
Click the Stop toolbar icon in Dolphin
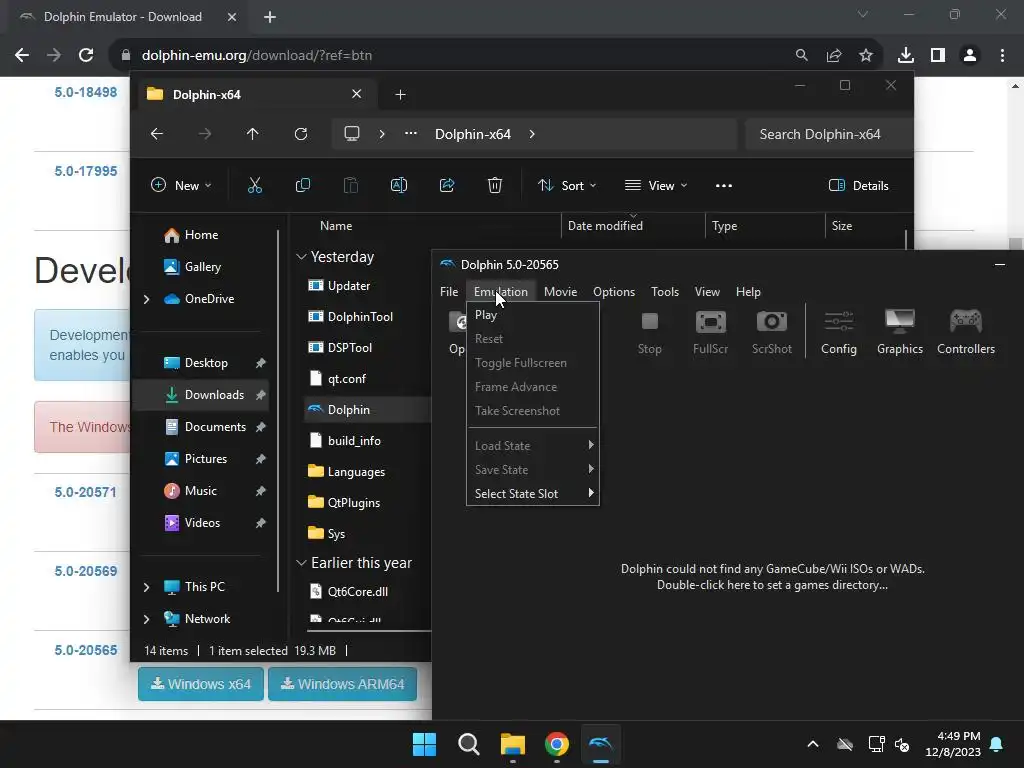click(649, 332)
